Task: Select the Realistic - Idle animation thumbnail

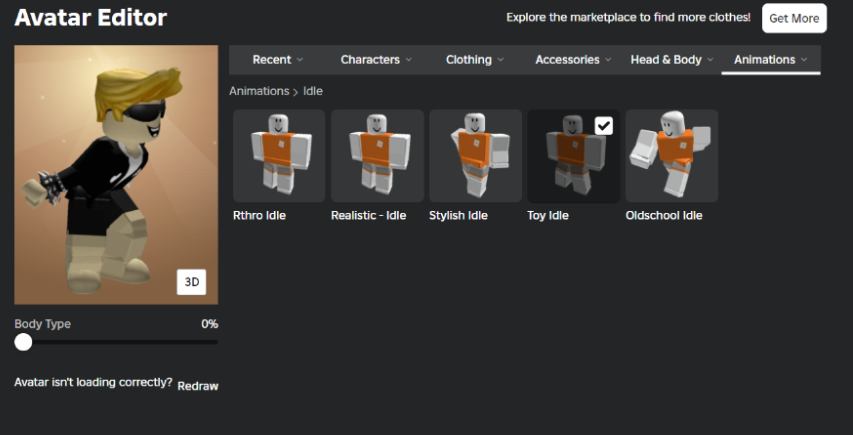Action: [377, 156]
